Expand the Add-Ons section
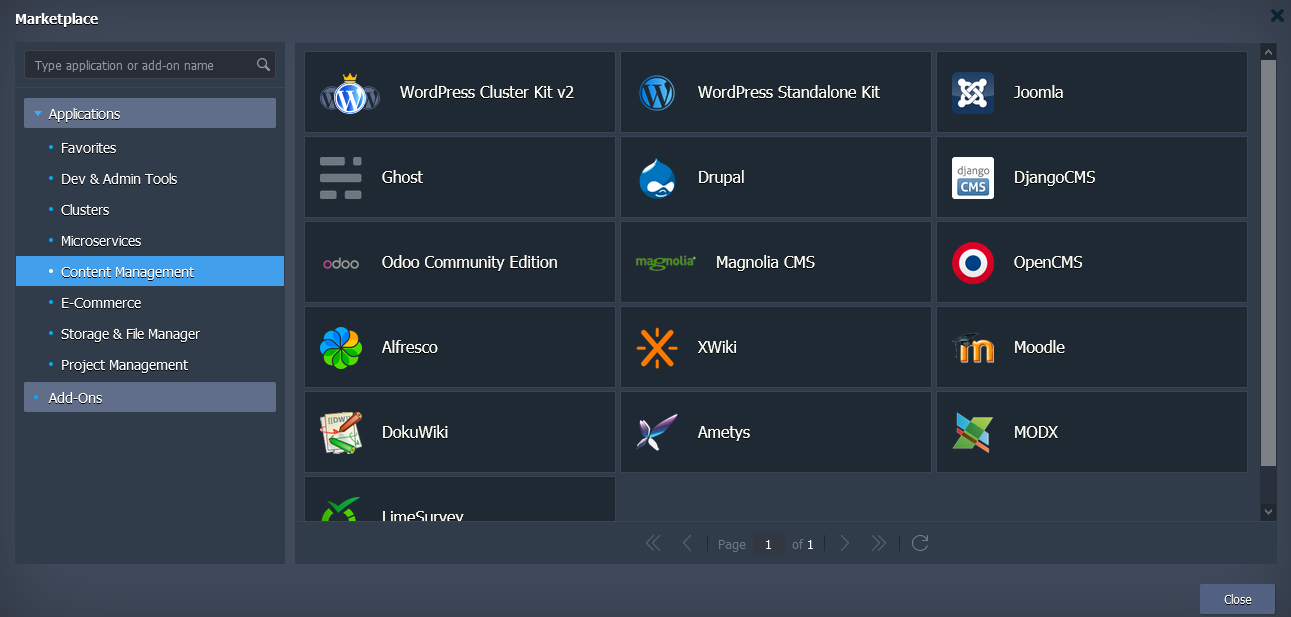The height and width of the screenshot is (617, 1291). click(150, 397)
